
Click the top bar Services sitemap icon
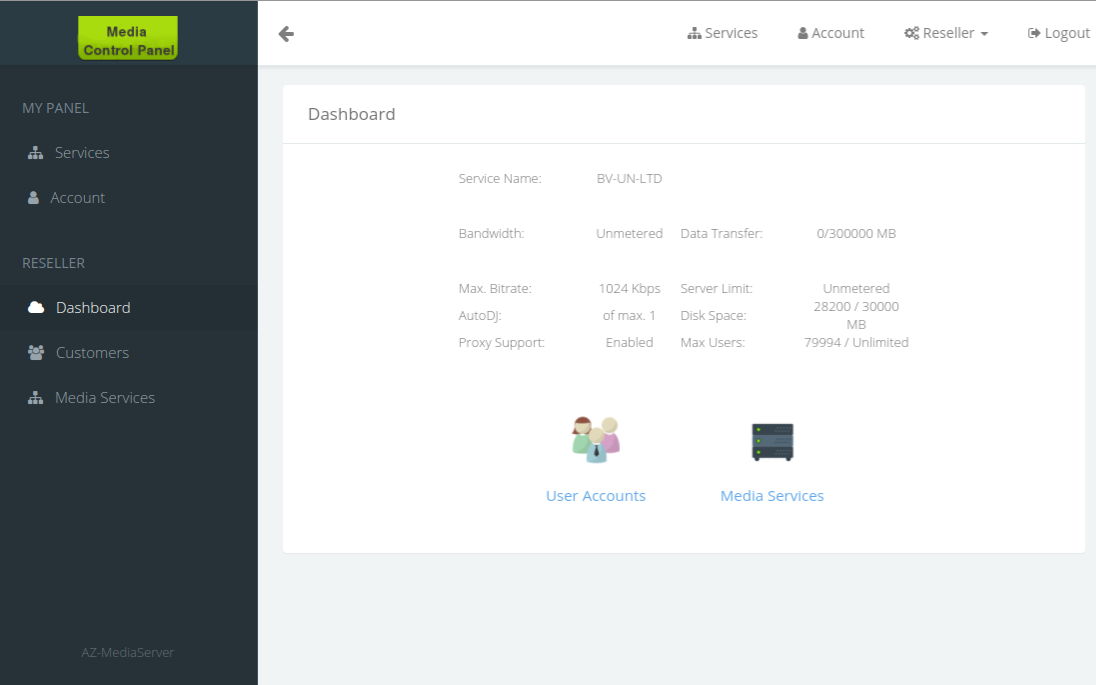694,34
